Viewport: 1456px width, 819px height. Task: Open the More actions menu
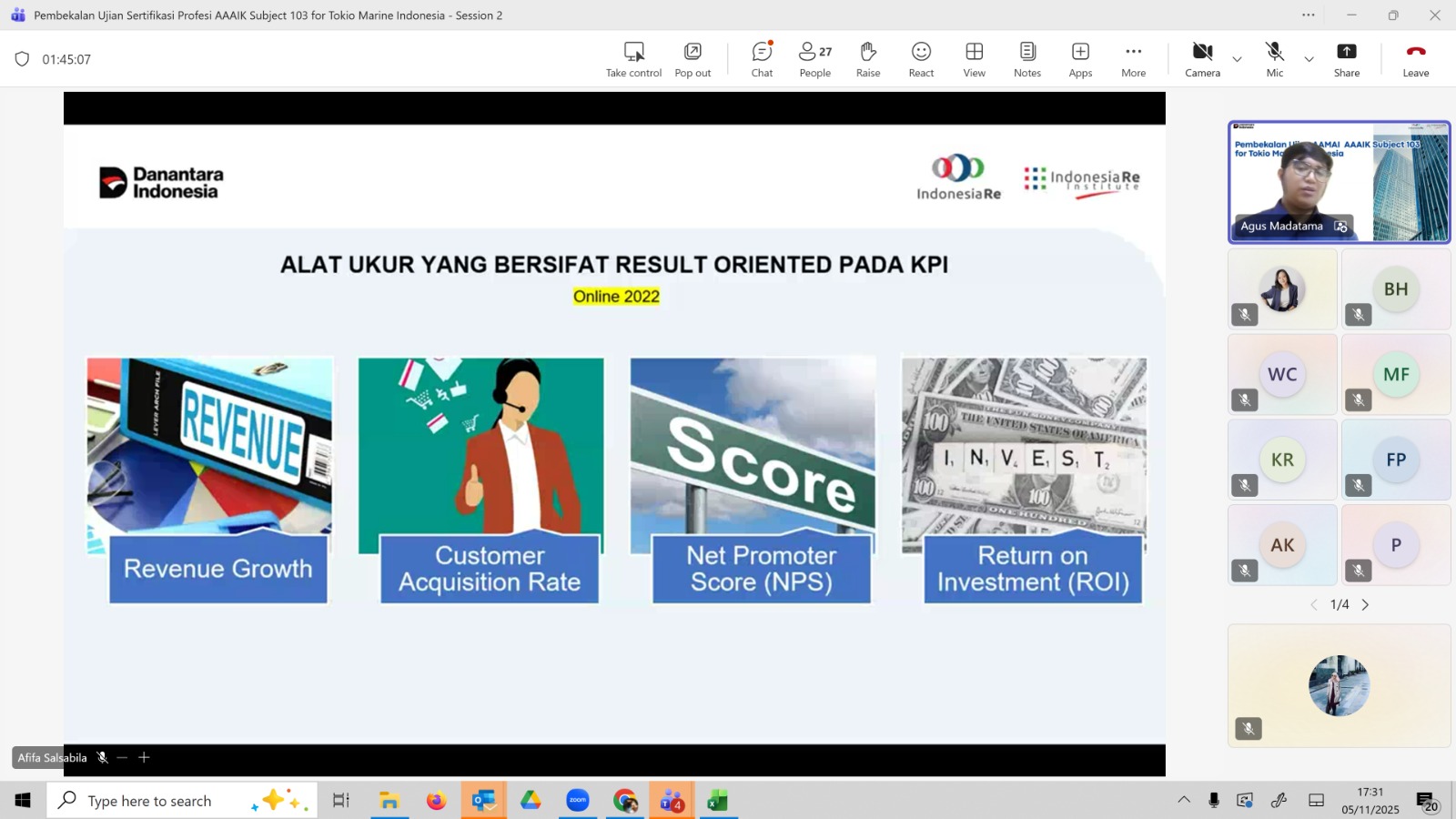click(1133, 59)
